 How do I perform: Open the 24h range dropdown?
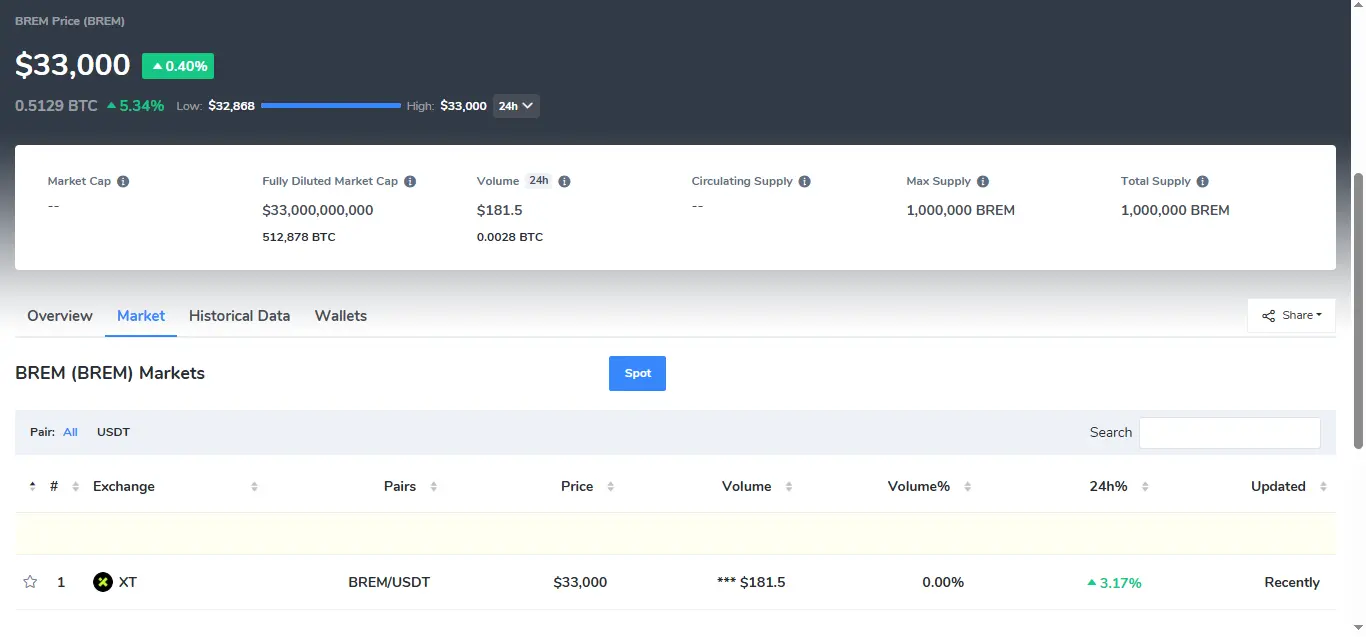click(516, 106)
